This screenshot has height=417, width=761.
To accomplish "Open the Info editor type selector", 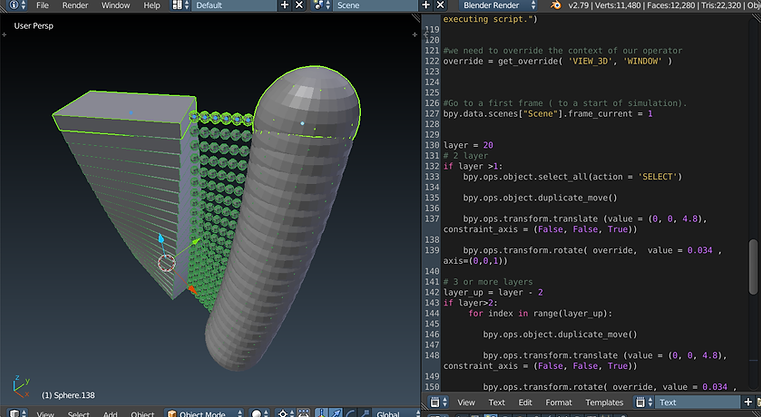I will pos(17,5).
